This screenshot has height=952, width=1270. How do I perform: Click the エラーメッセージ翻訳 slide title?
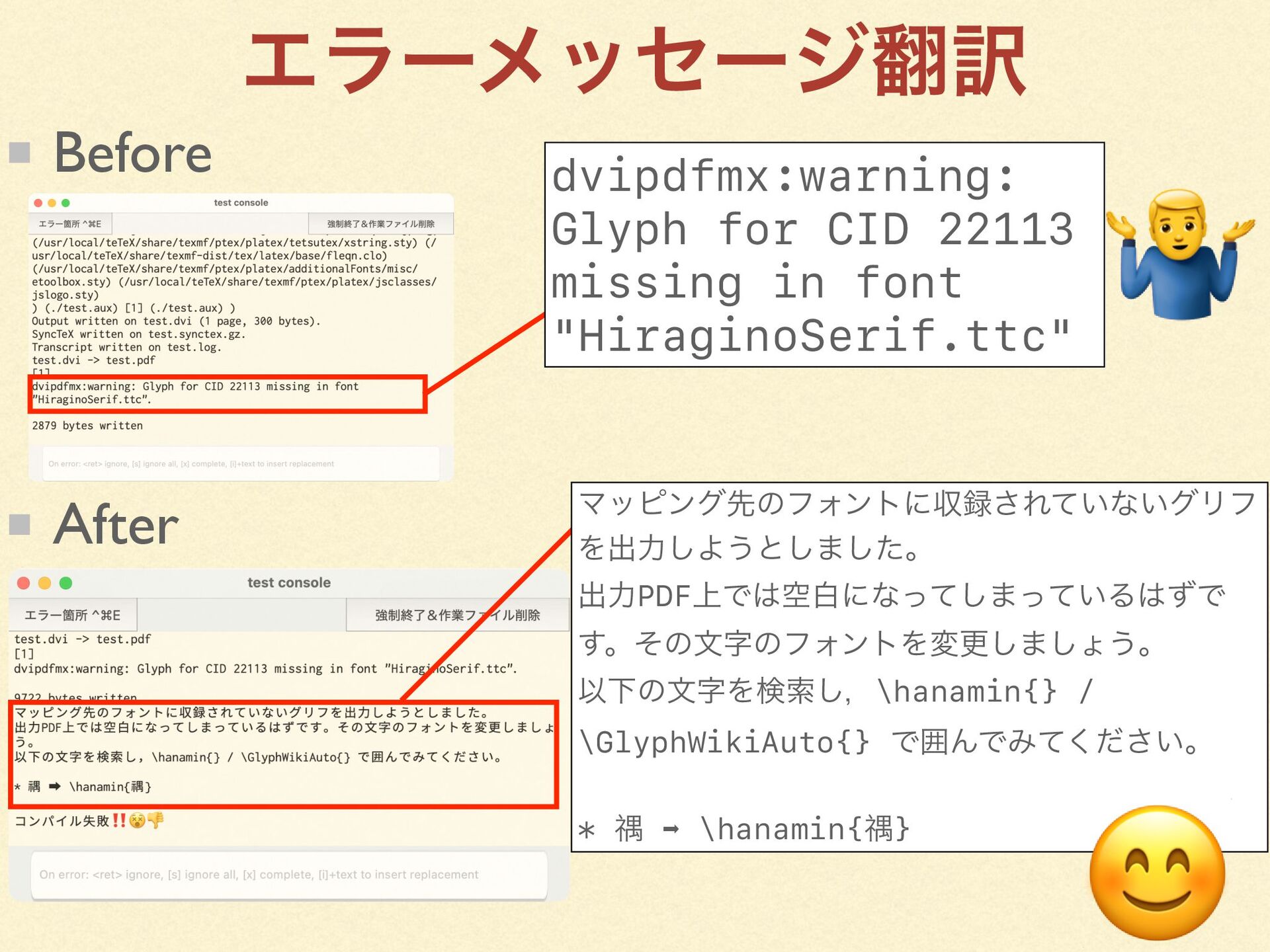point(635,61)
